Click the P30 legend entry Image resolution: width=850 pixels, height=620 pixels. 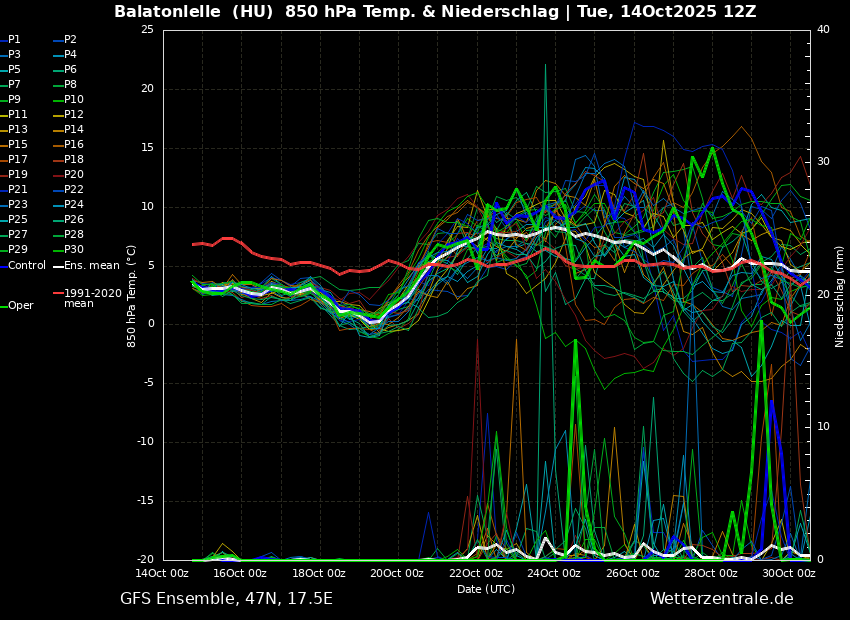[x=74, y=250]
